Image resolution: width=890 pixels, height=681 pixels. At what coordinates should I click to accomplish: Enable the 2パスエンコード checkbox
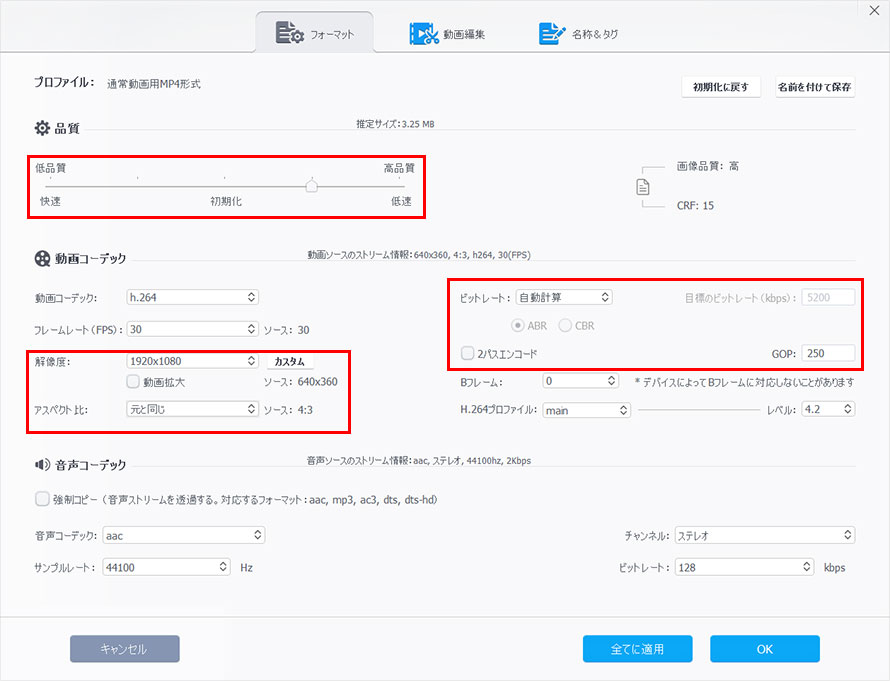click(x=466, y=353)
